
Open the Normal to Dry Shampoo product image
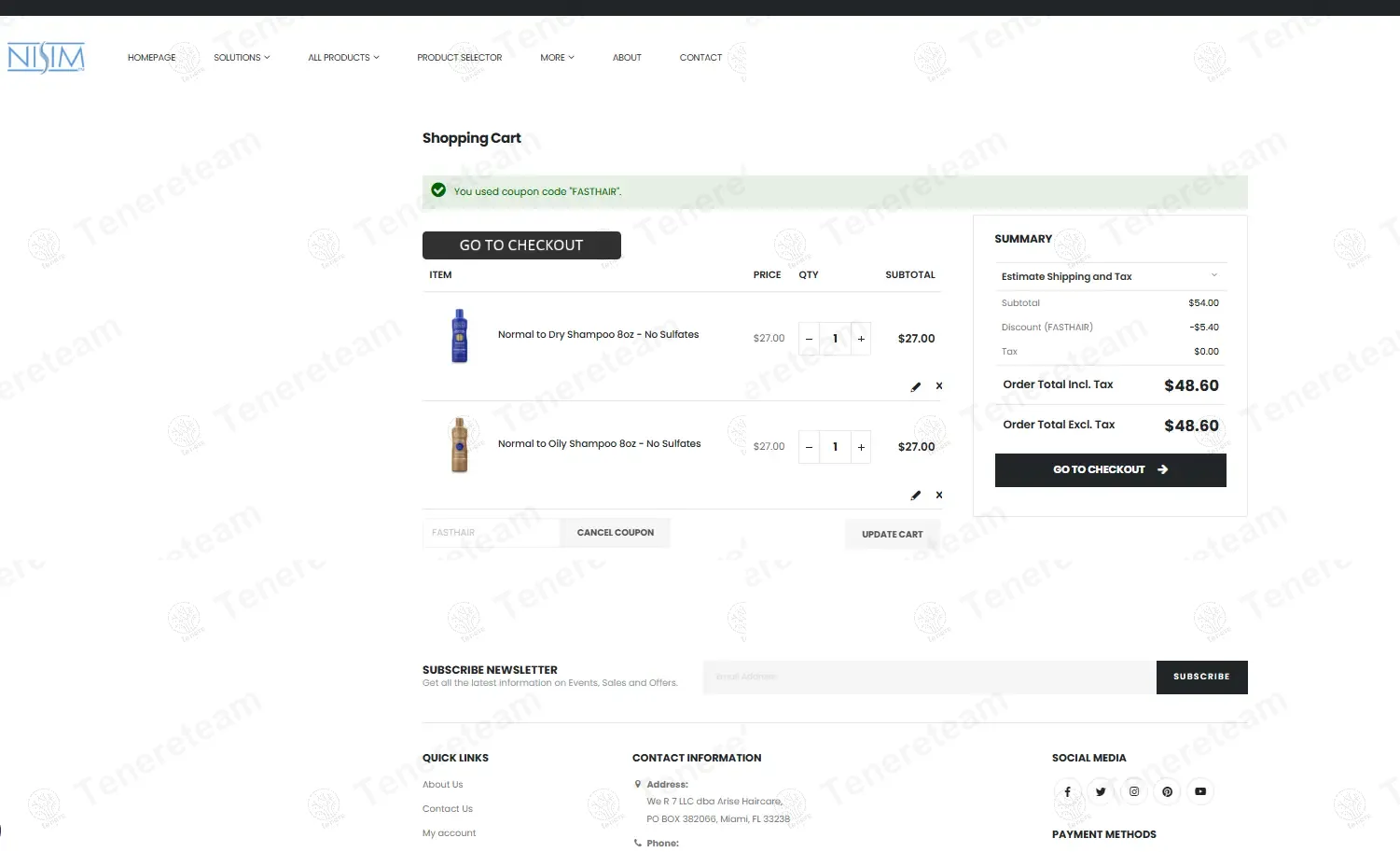coord(459,336)
